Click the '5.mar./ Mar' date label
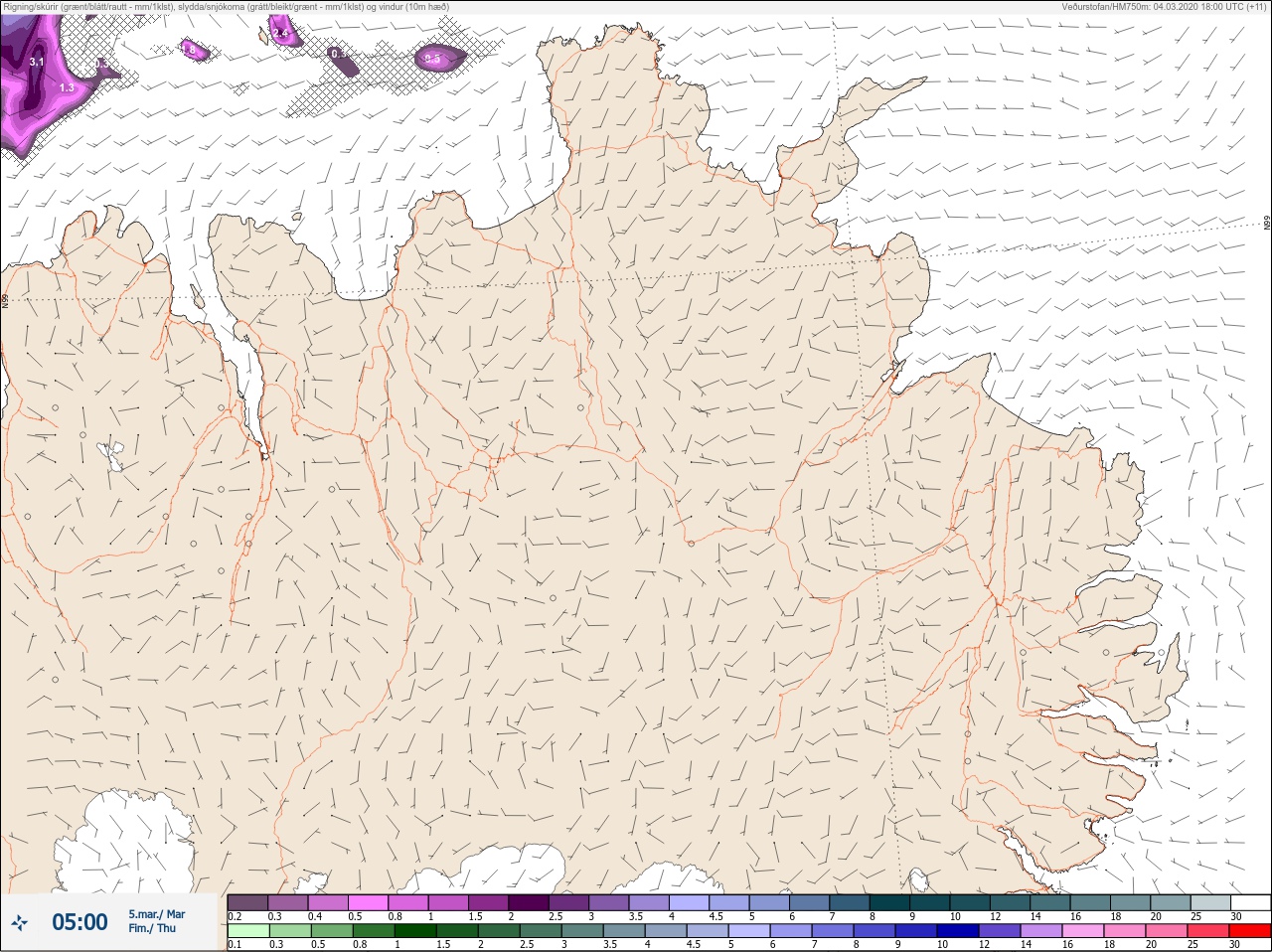Image resolution: width=1272 pixels, height=952 pixels. coord(156,914)
